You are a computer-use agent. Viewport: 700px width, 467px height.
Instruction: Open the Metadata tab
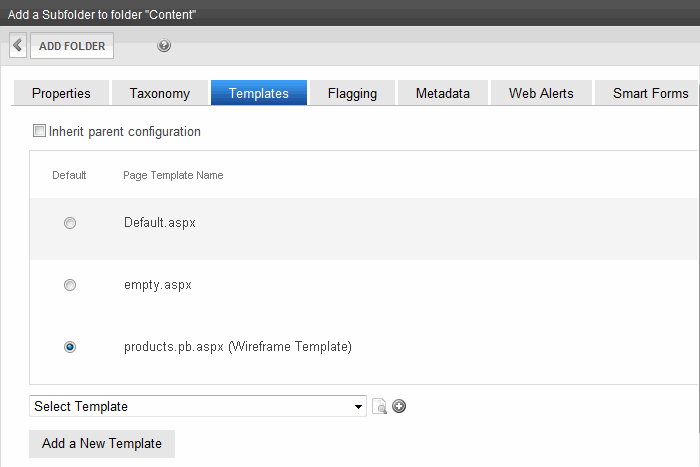tap(443, 93)
